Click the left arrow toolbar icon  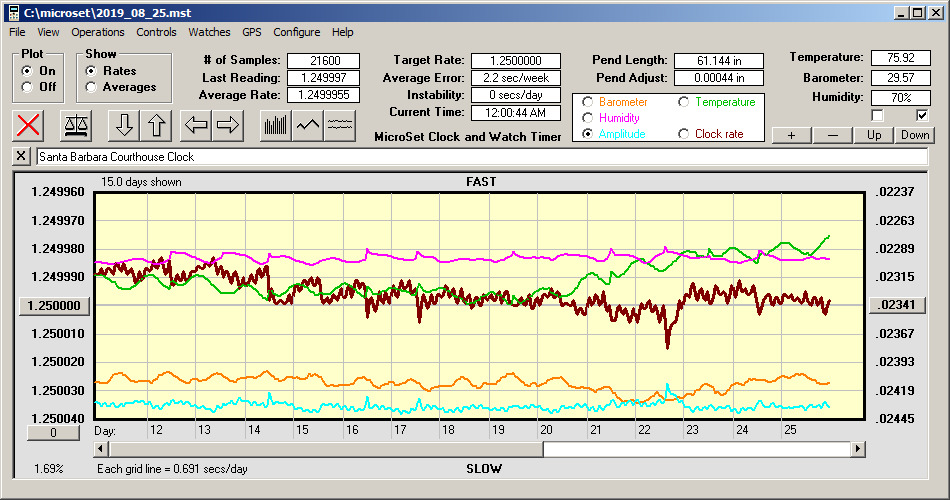[x=196, y=125]
